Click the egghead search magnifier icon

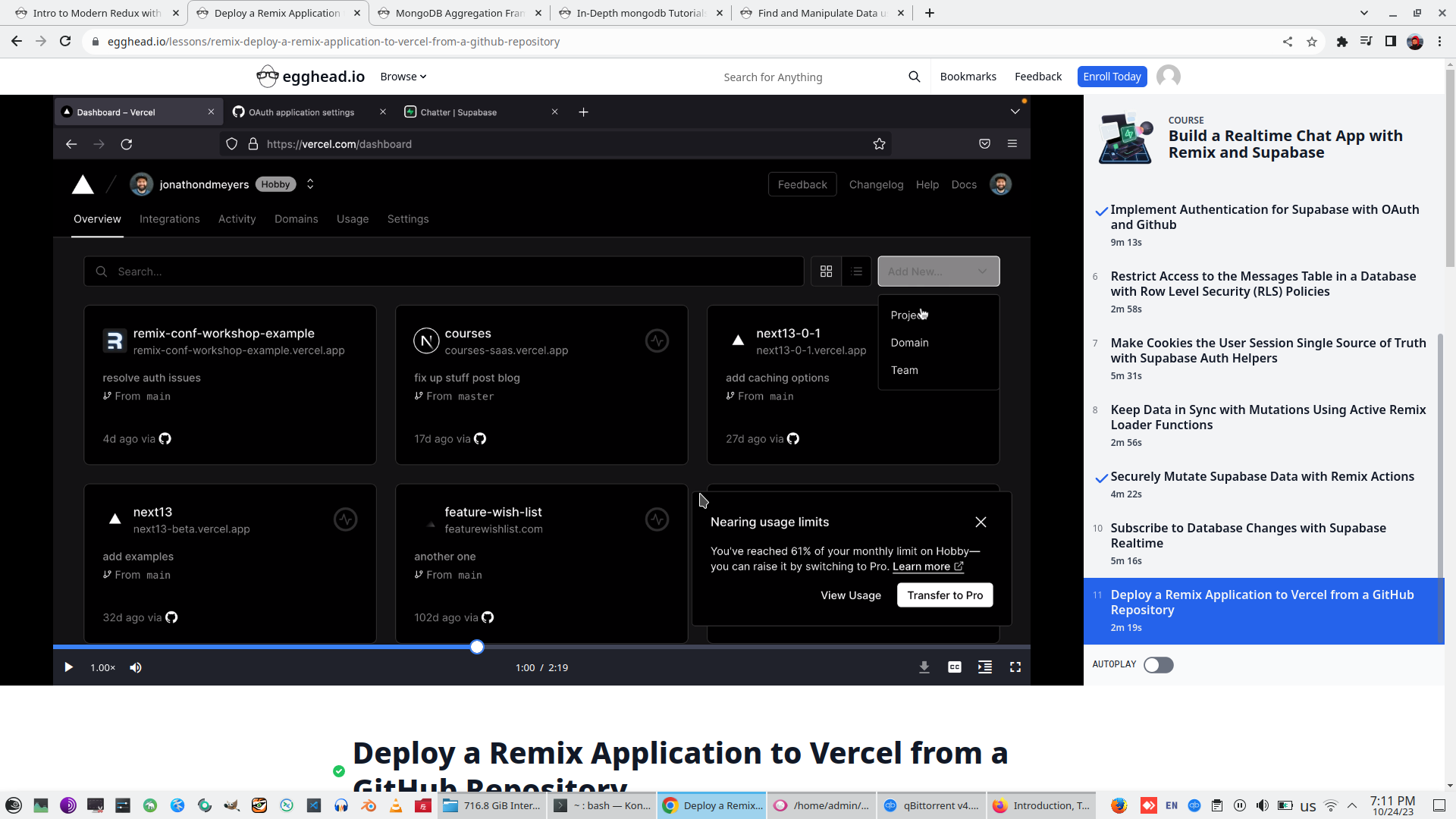click(914, 77)
